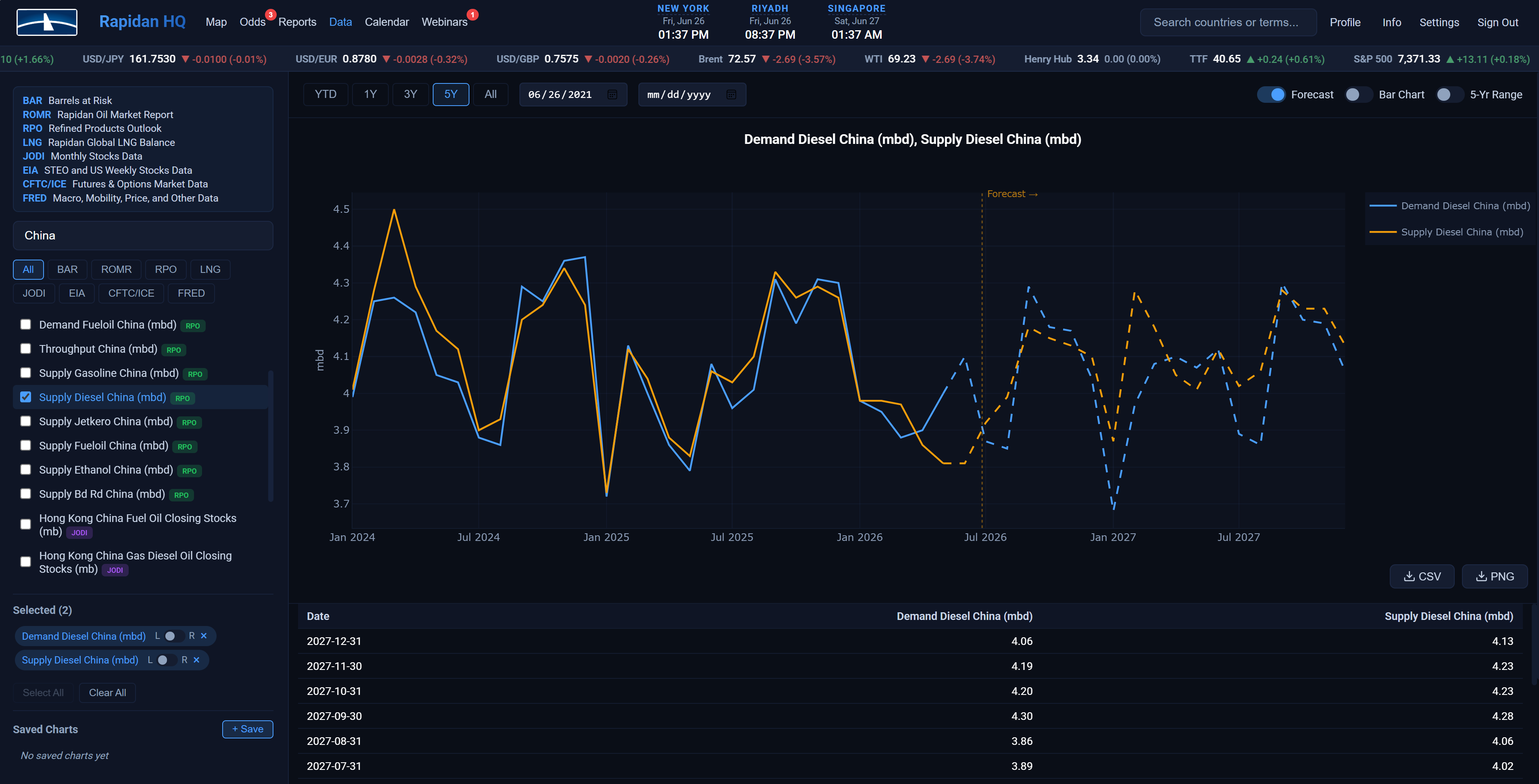Open the Data page
This screenshot has height=784, width=1539.
click(x=340, y=22)
